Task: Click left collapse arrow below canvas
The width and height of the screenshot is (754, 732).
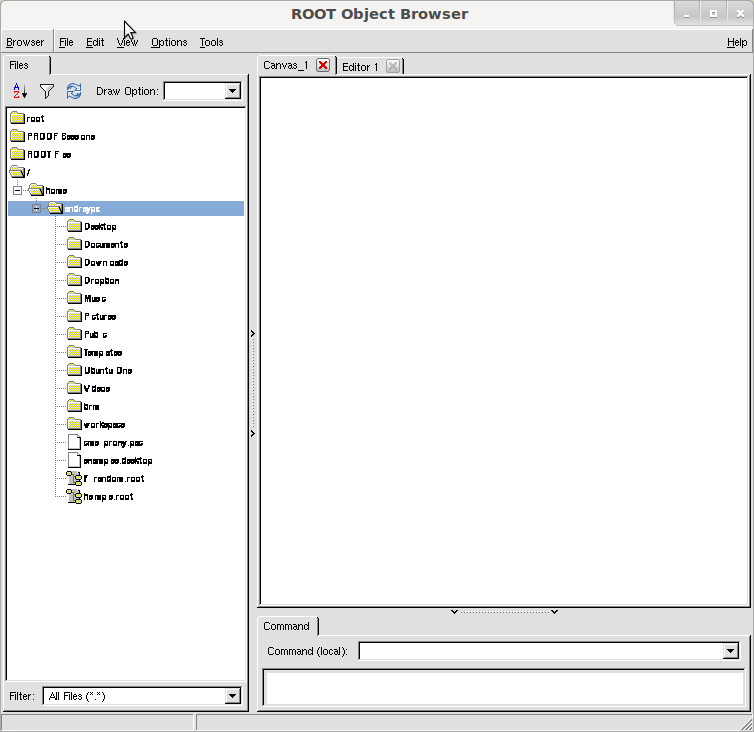Action: click(x=454, y=612)
